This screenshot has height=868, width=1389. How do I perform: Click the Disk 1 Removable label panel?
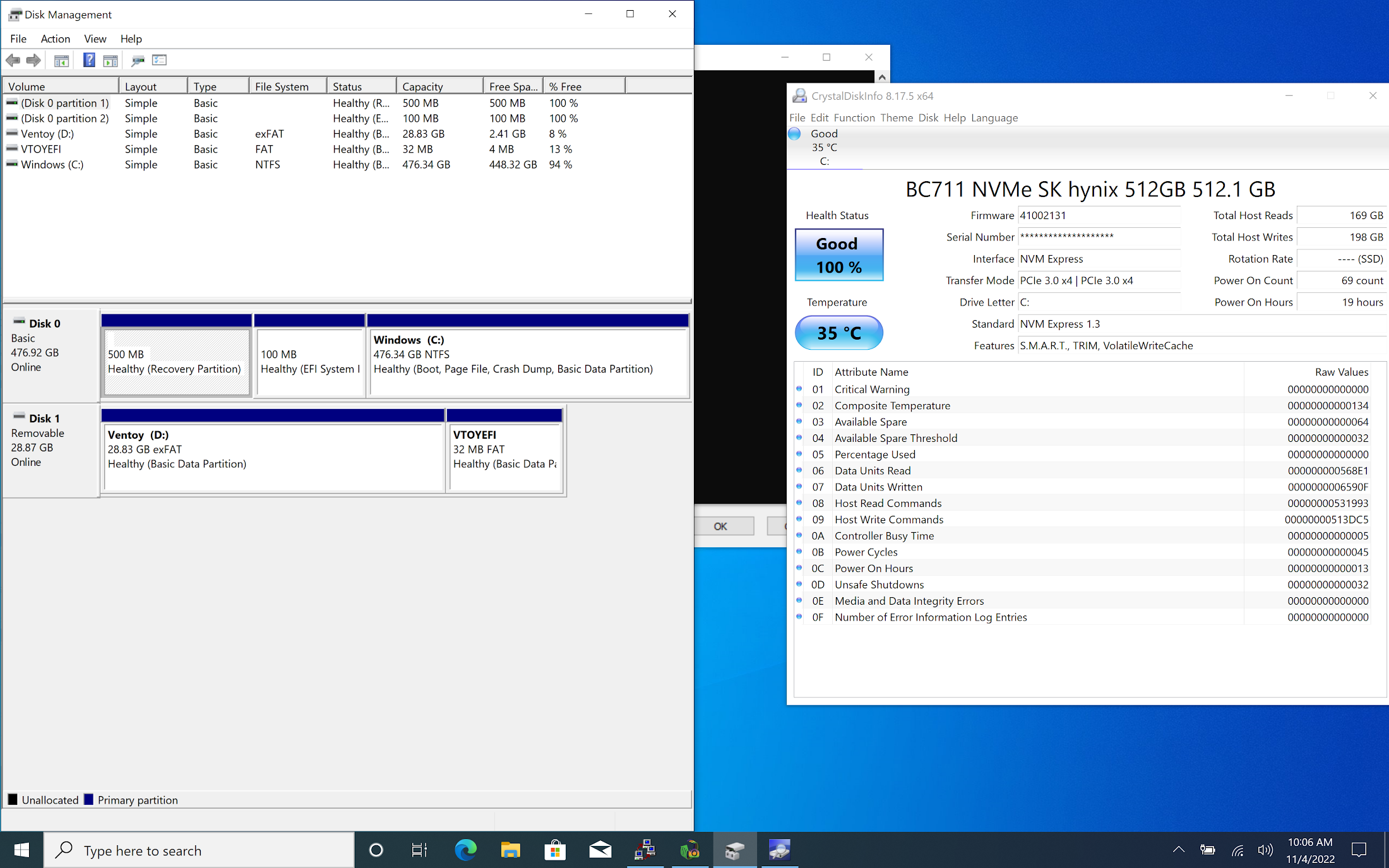(51, 450)
